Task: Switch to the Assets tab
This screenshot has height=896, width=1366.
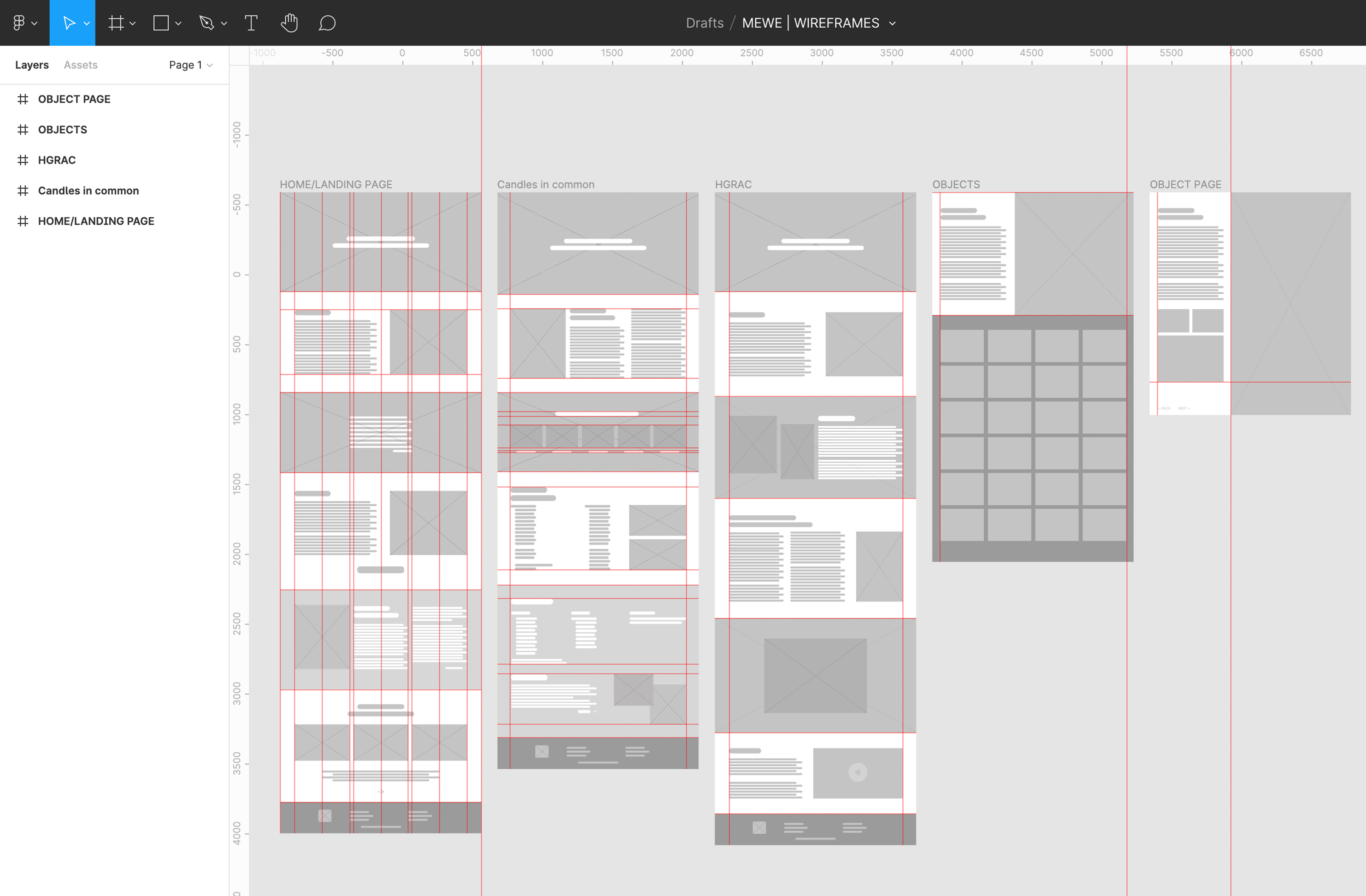Action: [x=80, y=65]
